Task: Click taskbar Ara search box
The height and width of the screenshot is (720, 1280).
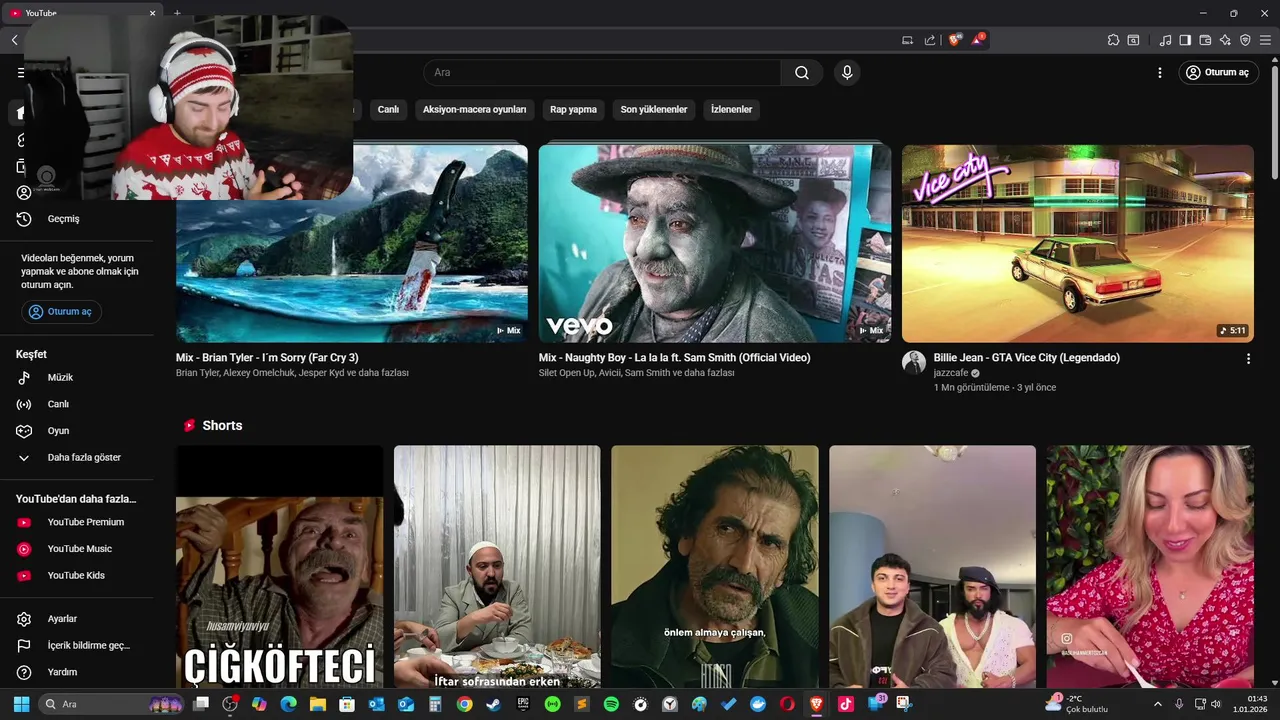Action: pos(111,704)
